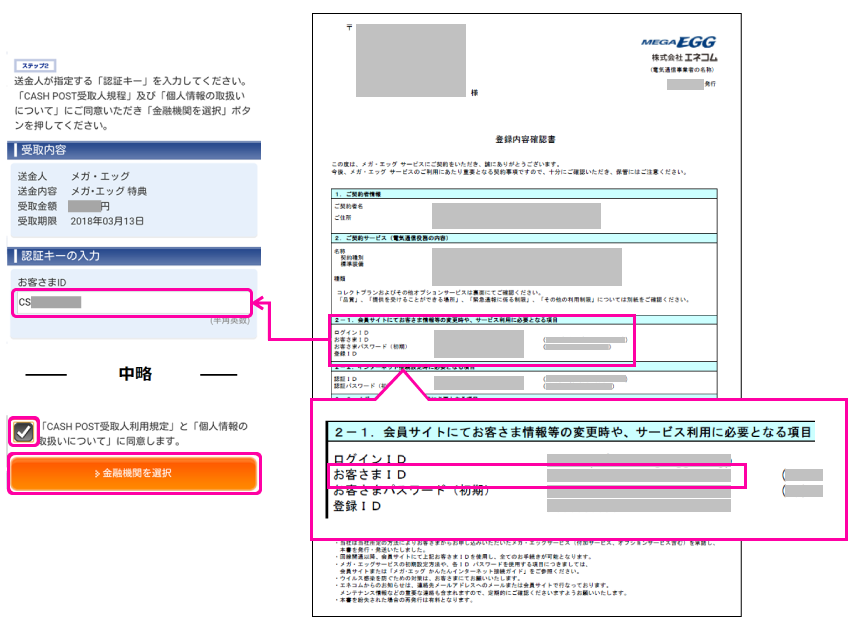Click the 受取期限 2018年03月13日 line
The width and height of the screenshot is (850, 630).
pyautogui.click(x=81, y=220)
